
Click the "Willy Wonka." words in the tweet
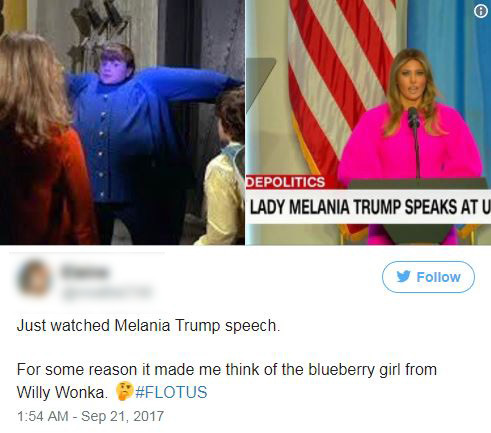[x=62, y=392]
